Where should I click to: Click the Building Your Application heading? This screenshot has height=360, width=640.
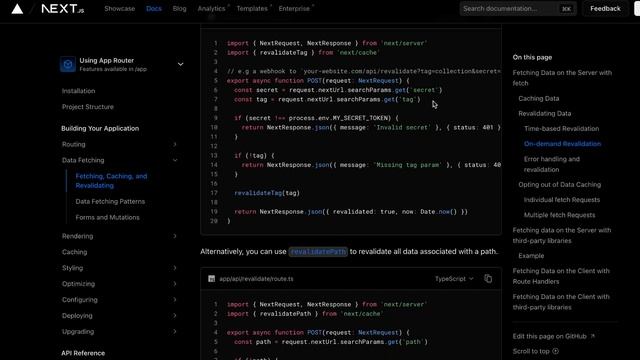(100, 128)
